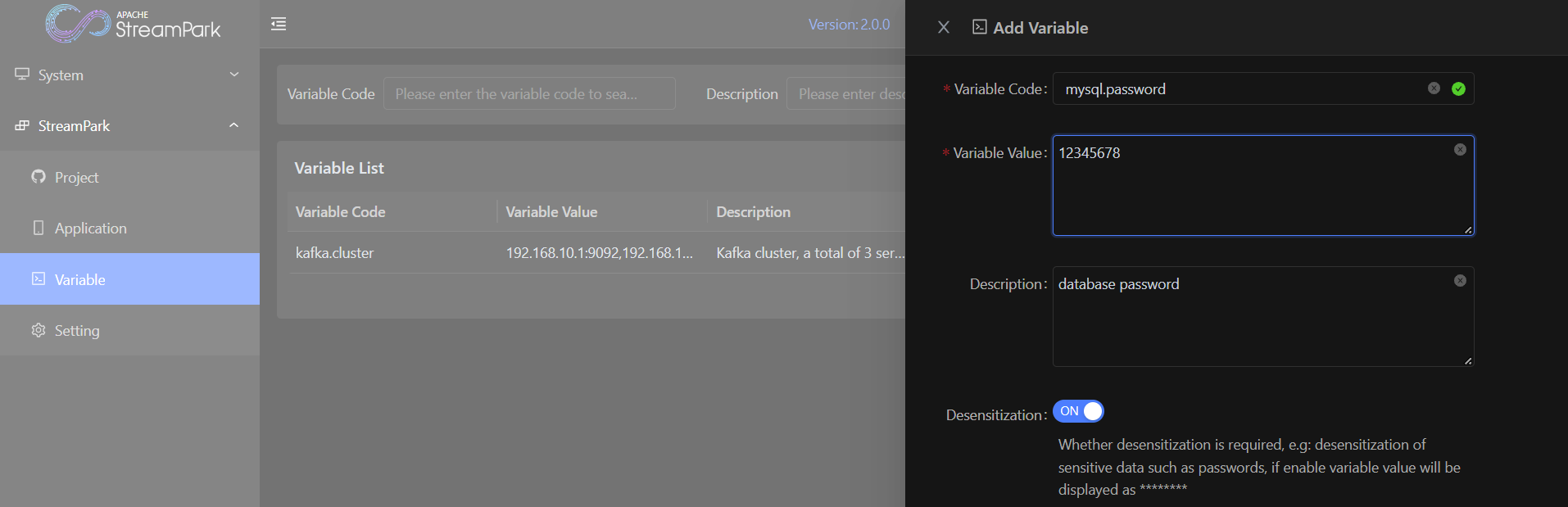Select the Variable menu item

coord(79,279)
